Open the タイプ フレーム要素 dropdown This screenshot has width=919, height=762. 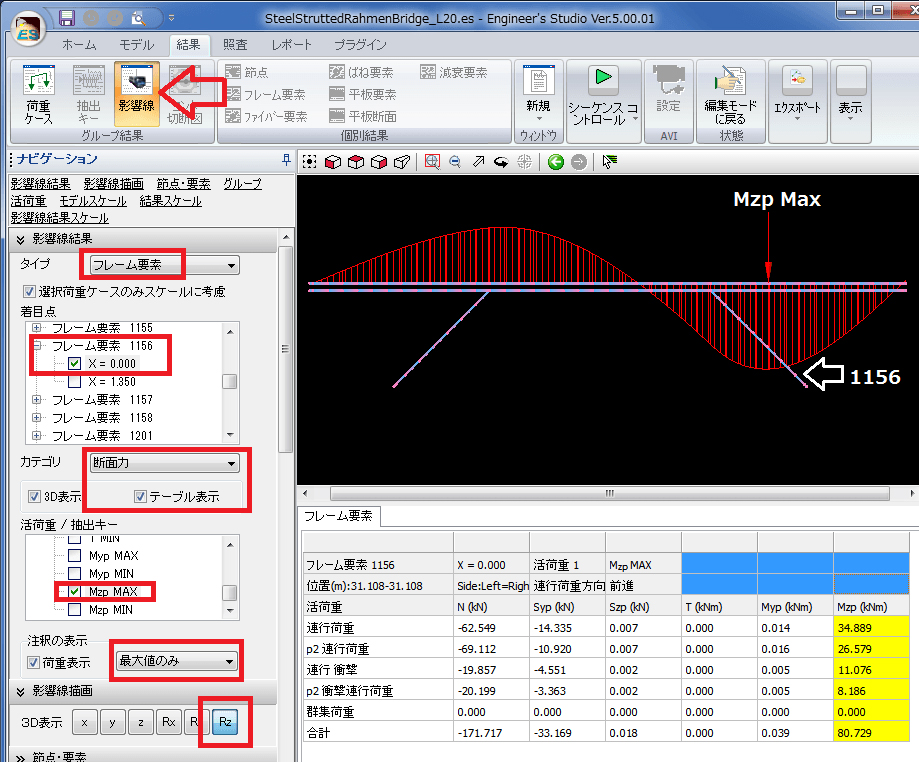coord(164,265)
